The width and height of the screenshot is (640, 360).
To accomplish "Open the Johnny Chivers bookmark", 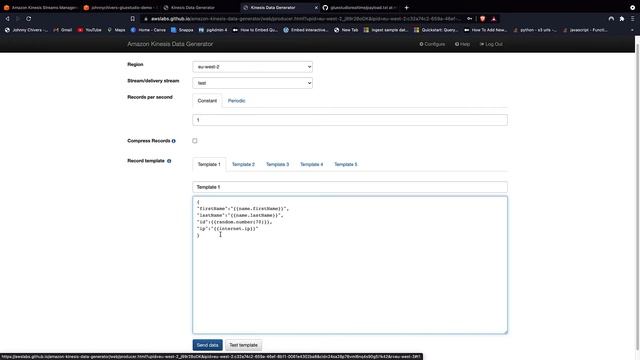I will [26, 30].
